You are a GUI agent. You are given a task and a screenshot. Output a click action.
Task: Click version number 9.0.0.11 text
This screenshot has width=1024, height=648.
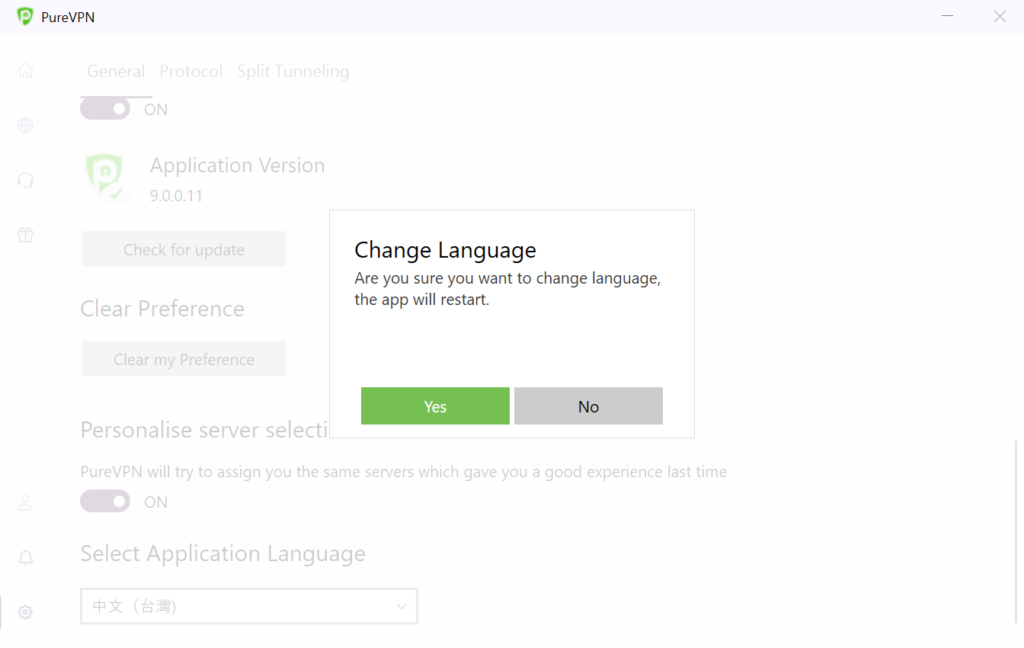[176, 195]
